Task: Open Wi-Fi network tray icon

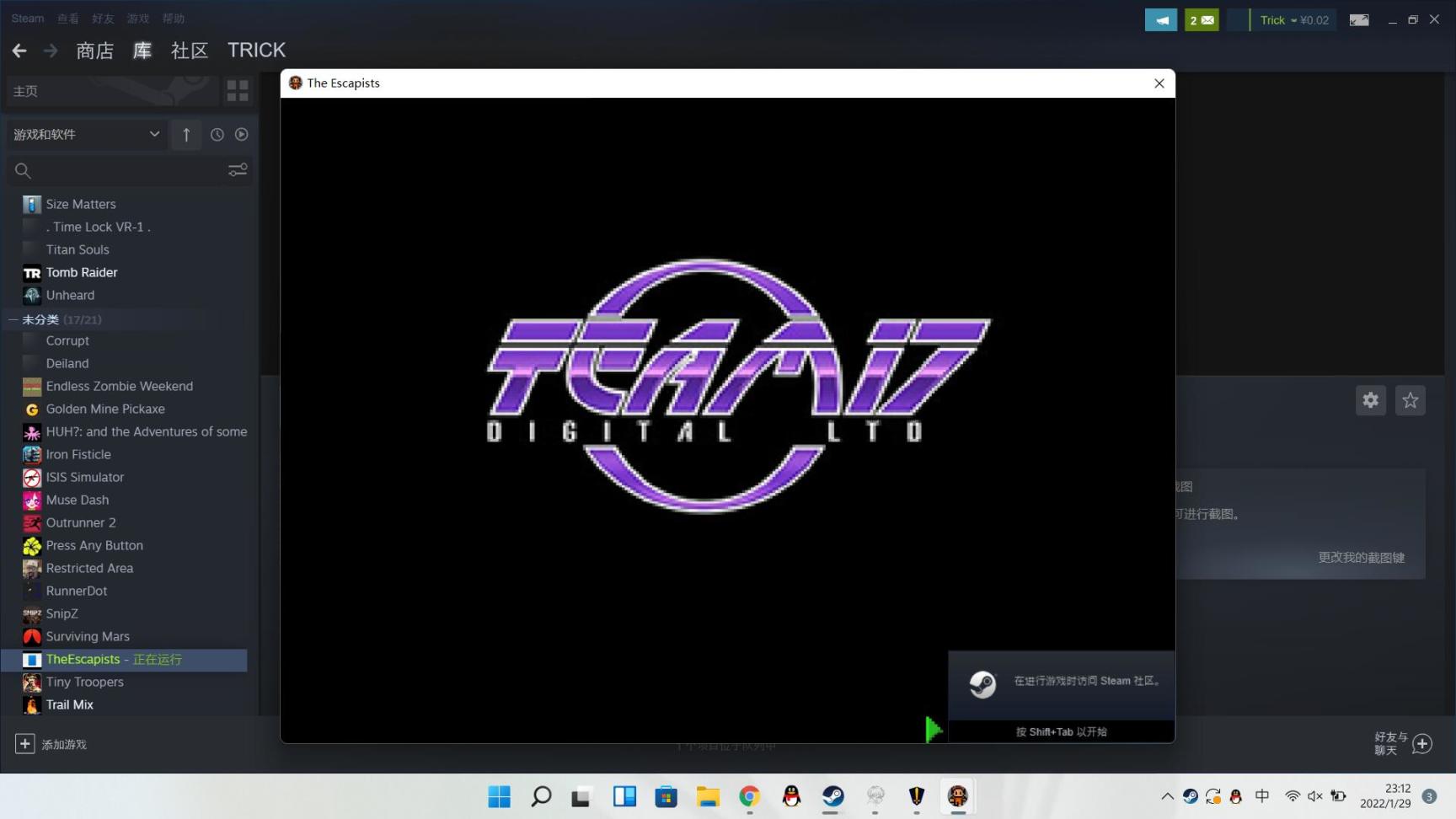Action: point(1293,796)
